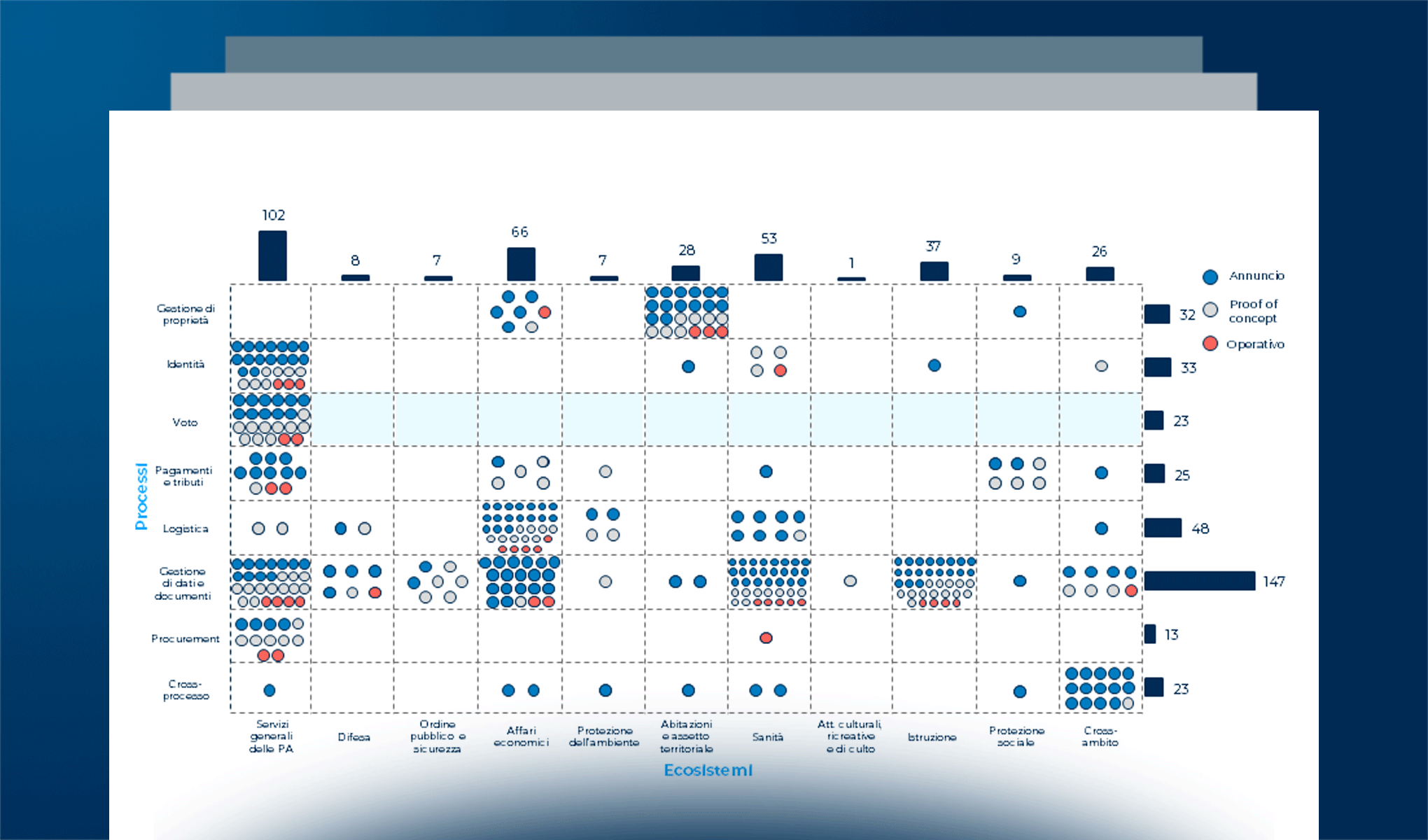
Task: Click the Ecosistemi axis title
Action: 708,770
